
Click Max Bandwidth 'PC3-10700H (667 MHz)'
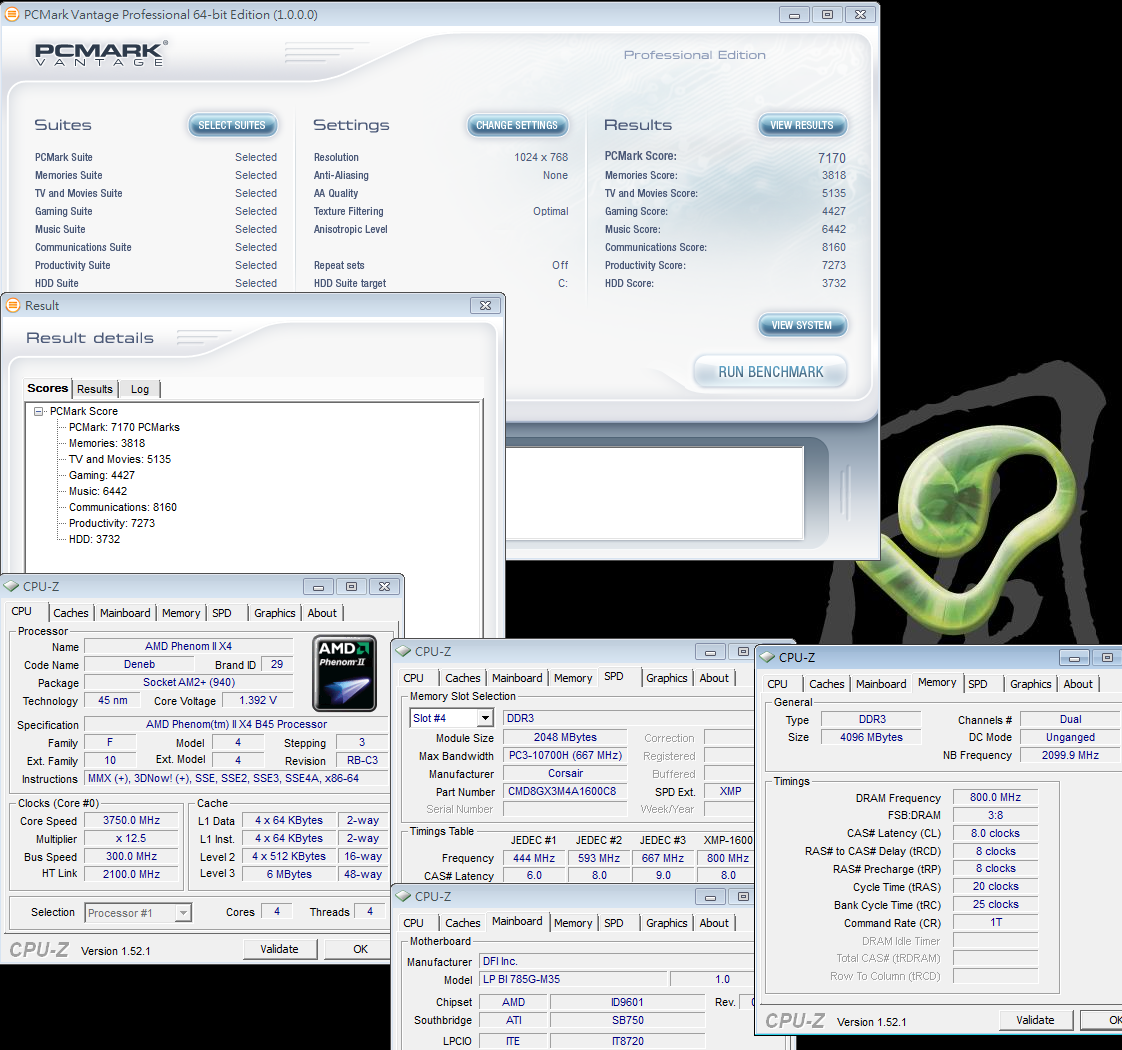click(x=565, y=755)
